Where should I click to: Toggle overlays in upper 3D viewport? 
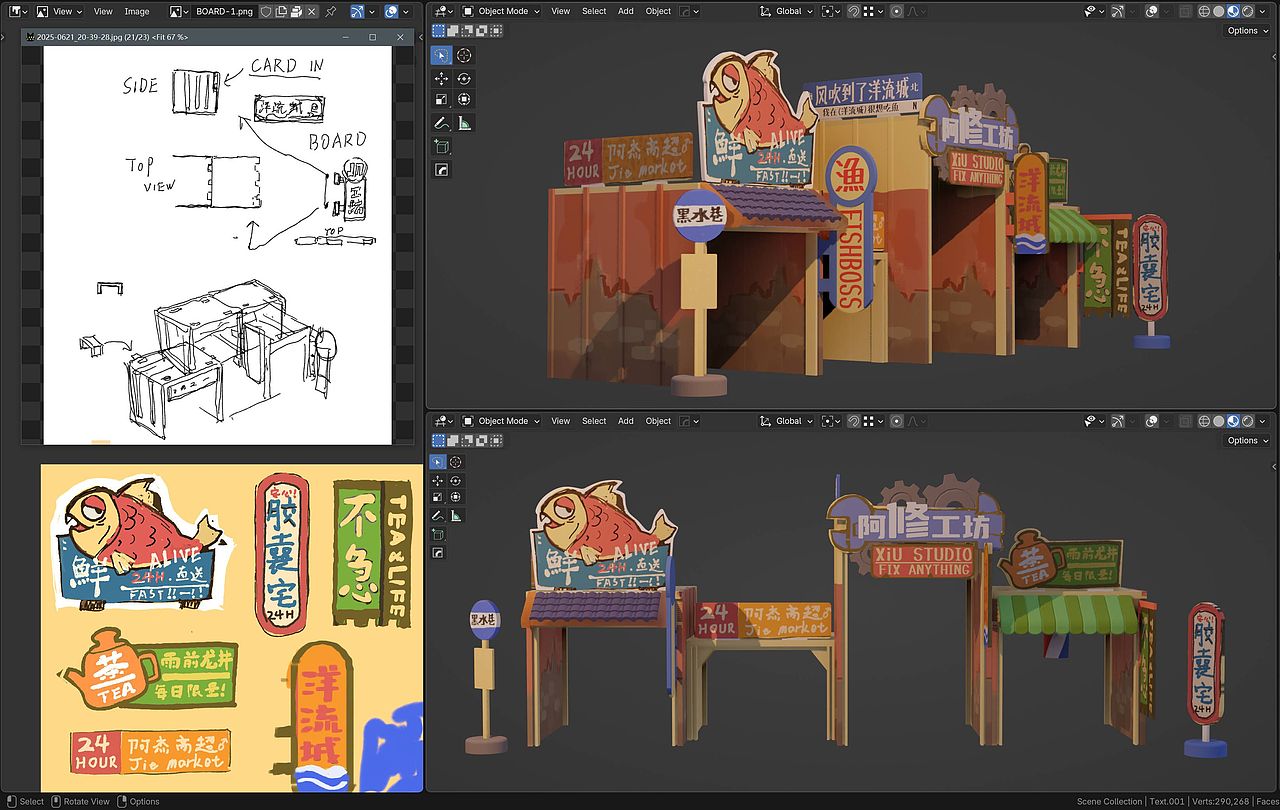click(x=1152, y=11)
